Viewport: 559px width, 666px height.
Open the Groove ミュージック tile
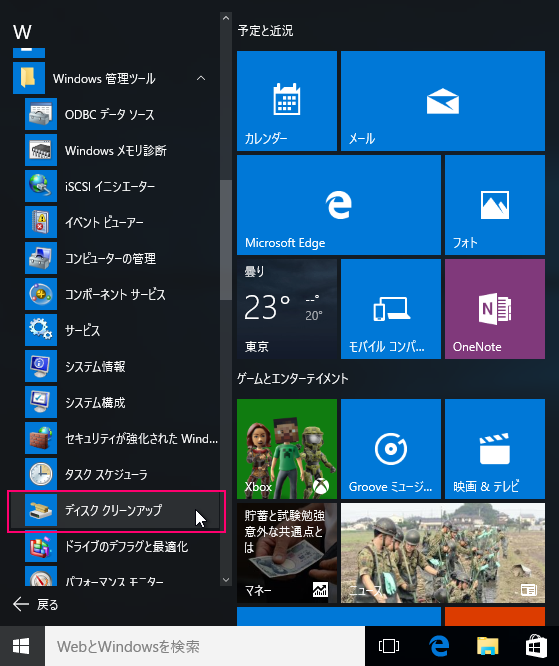[x=391, y=449]
